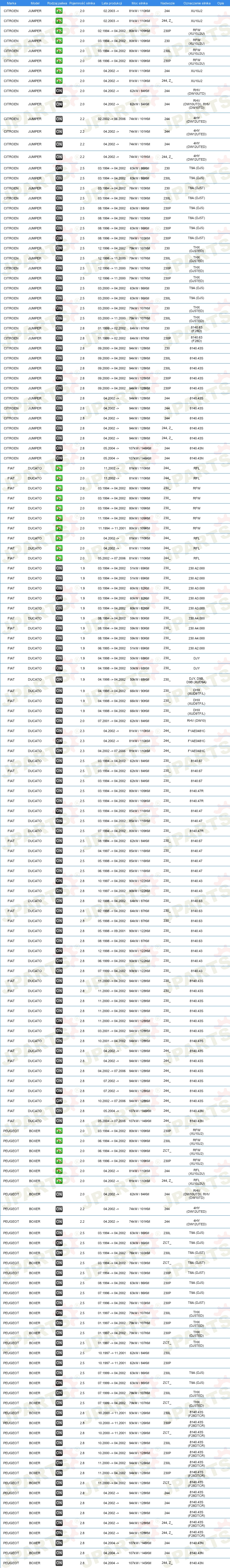Click ON icon in Fiat RHV (DW10) row
230x1568 pixels.
59,721
